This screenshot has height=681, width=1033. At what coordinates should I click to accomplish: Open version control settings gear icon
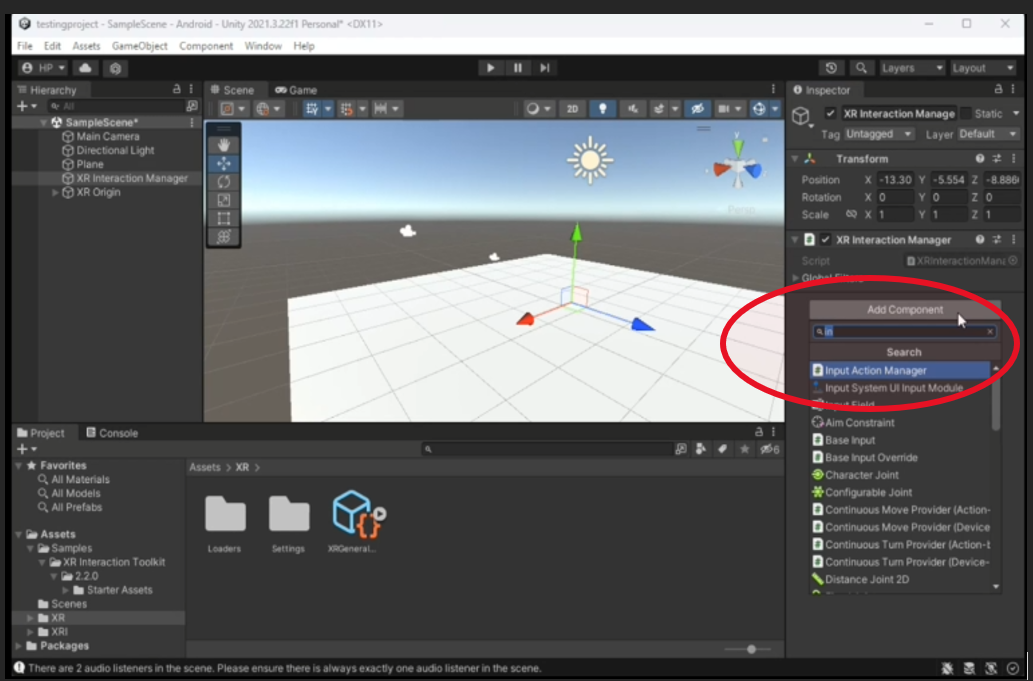coord(115,68)
